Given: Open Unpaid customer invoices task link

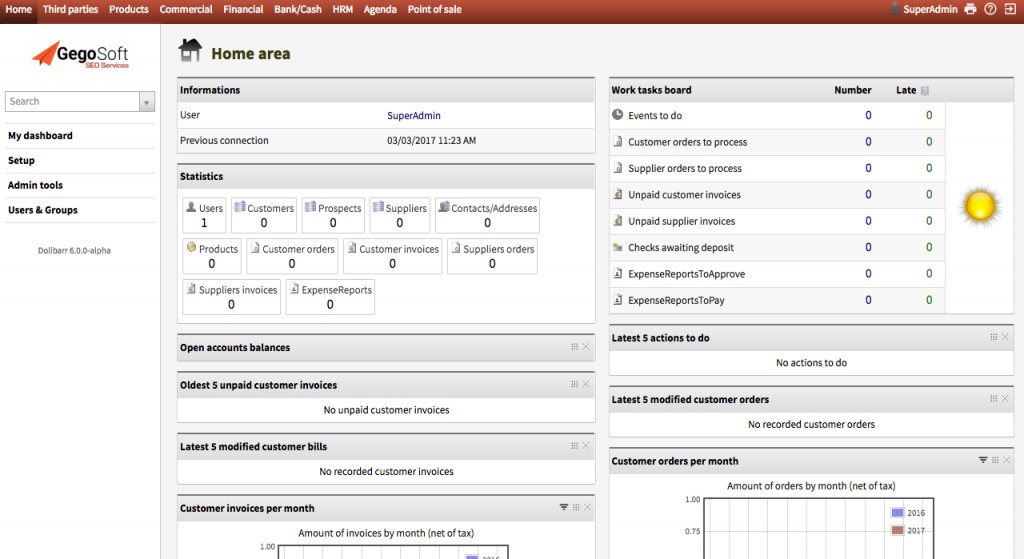Looking at the screenshot, I should [686, 195].
